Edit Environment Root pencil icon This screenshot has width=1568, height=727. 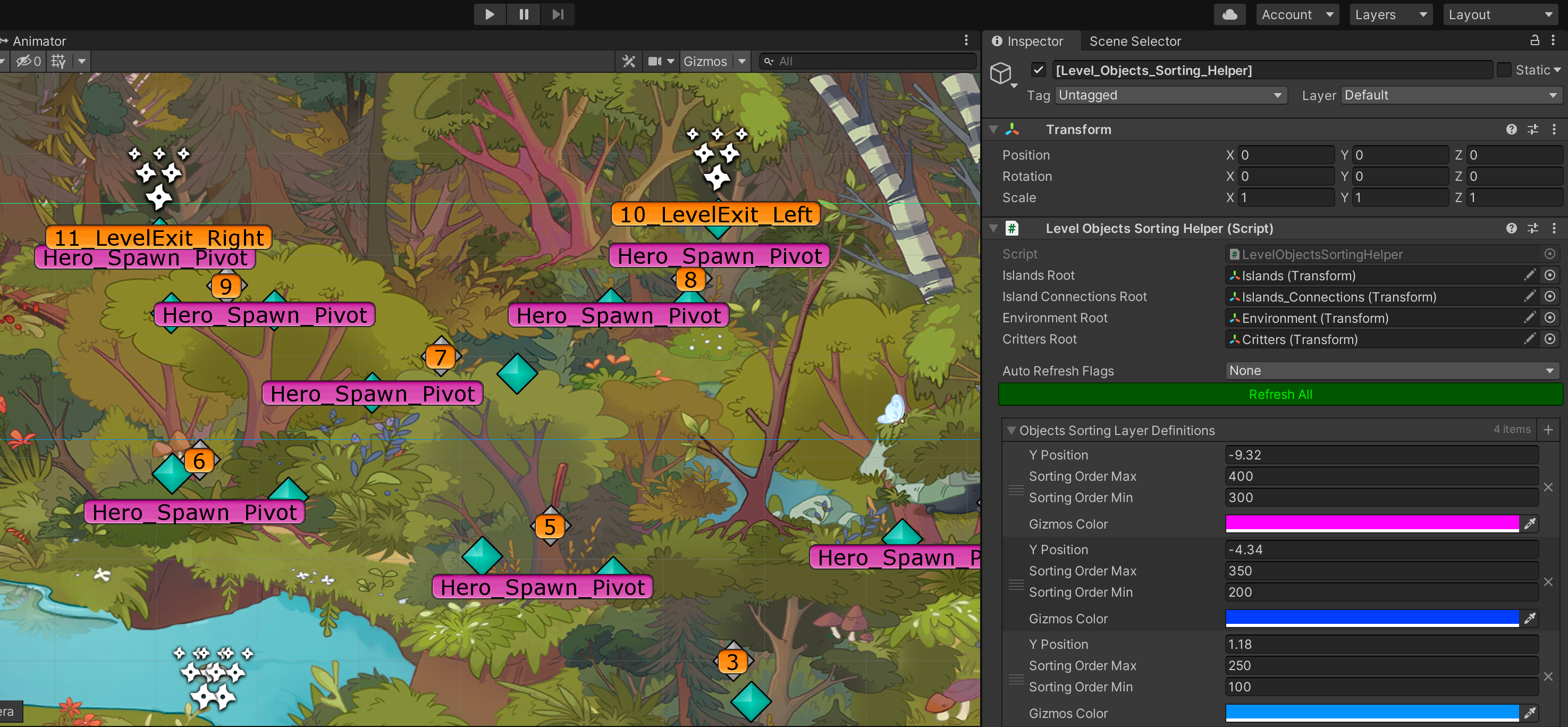[1530, 318]
